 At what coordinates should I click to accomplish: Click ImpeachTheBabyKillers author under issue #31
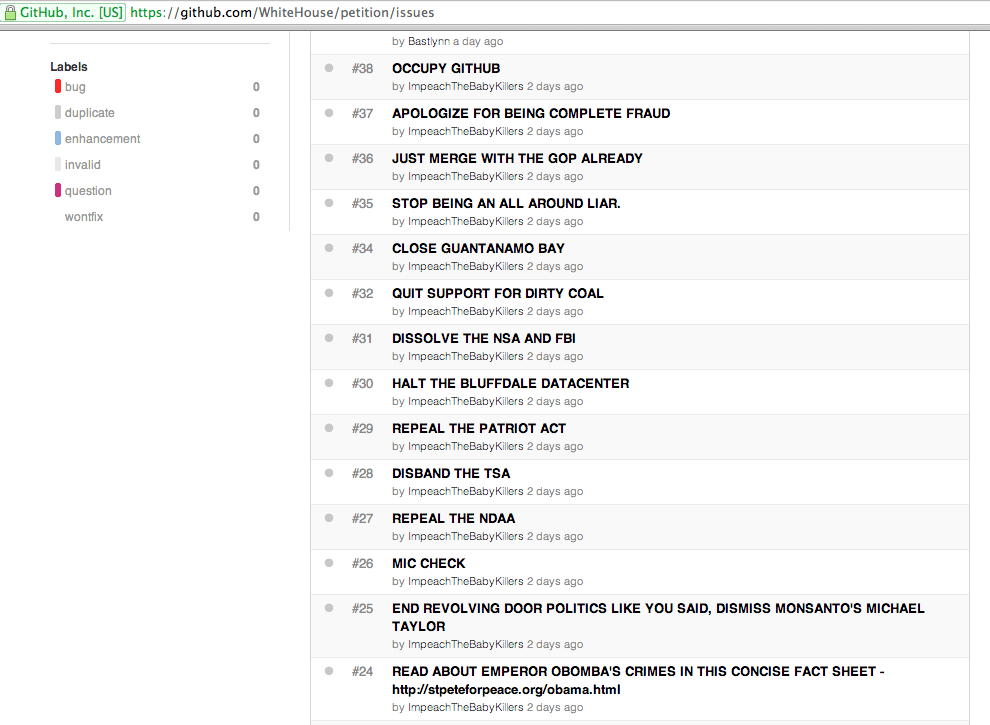[x=465, y=357]
